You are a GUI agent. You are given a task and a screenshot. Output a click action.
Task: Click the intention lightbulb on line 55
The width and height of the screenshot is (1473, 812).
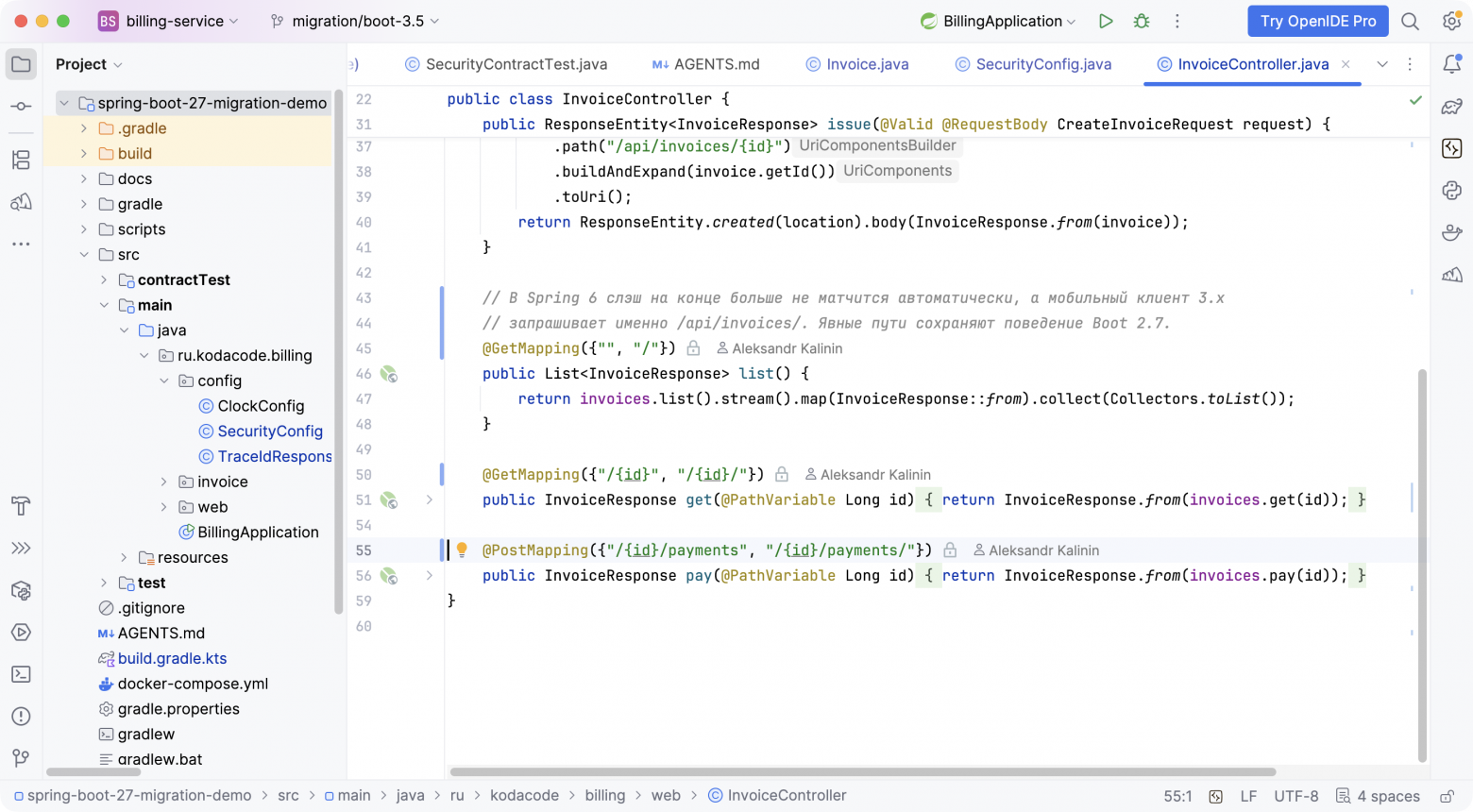462,550
